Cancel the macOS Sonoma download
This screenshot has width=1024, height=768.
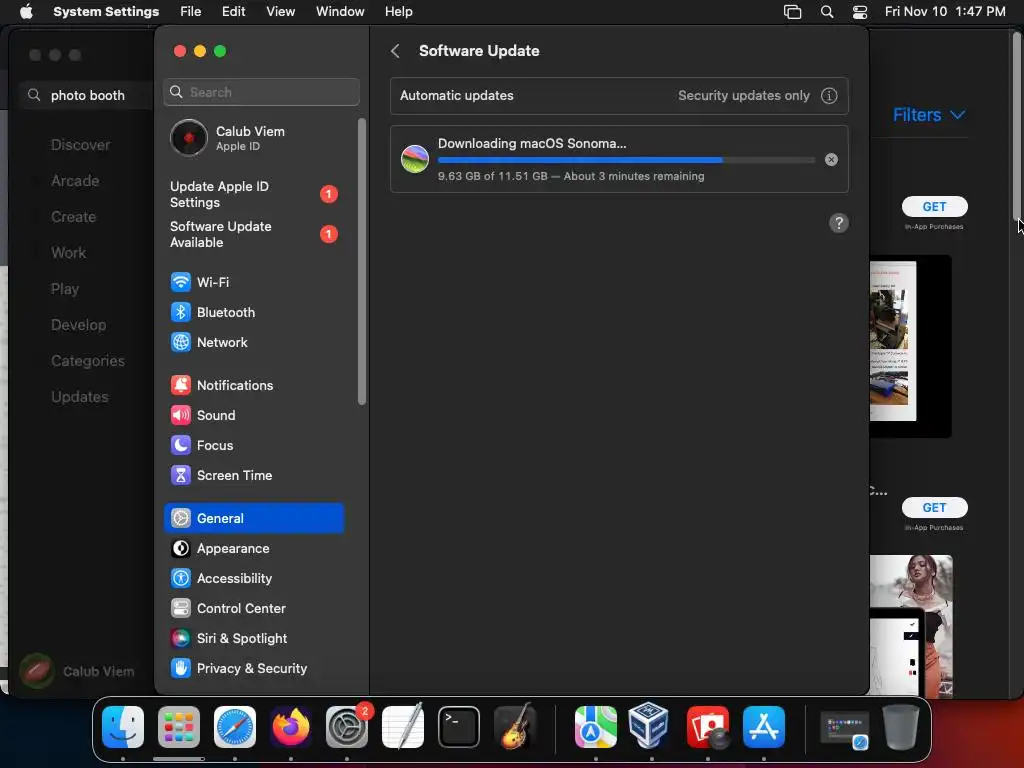[x=831, y=159]
